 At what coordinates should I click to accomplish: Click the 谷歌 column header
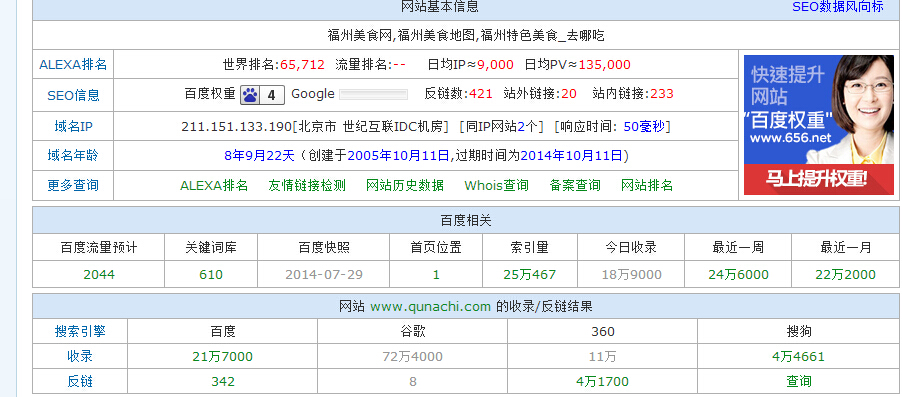tap(412, 331)
